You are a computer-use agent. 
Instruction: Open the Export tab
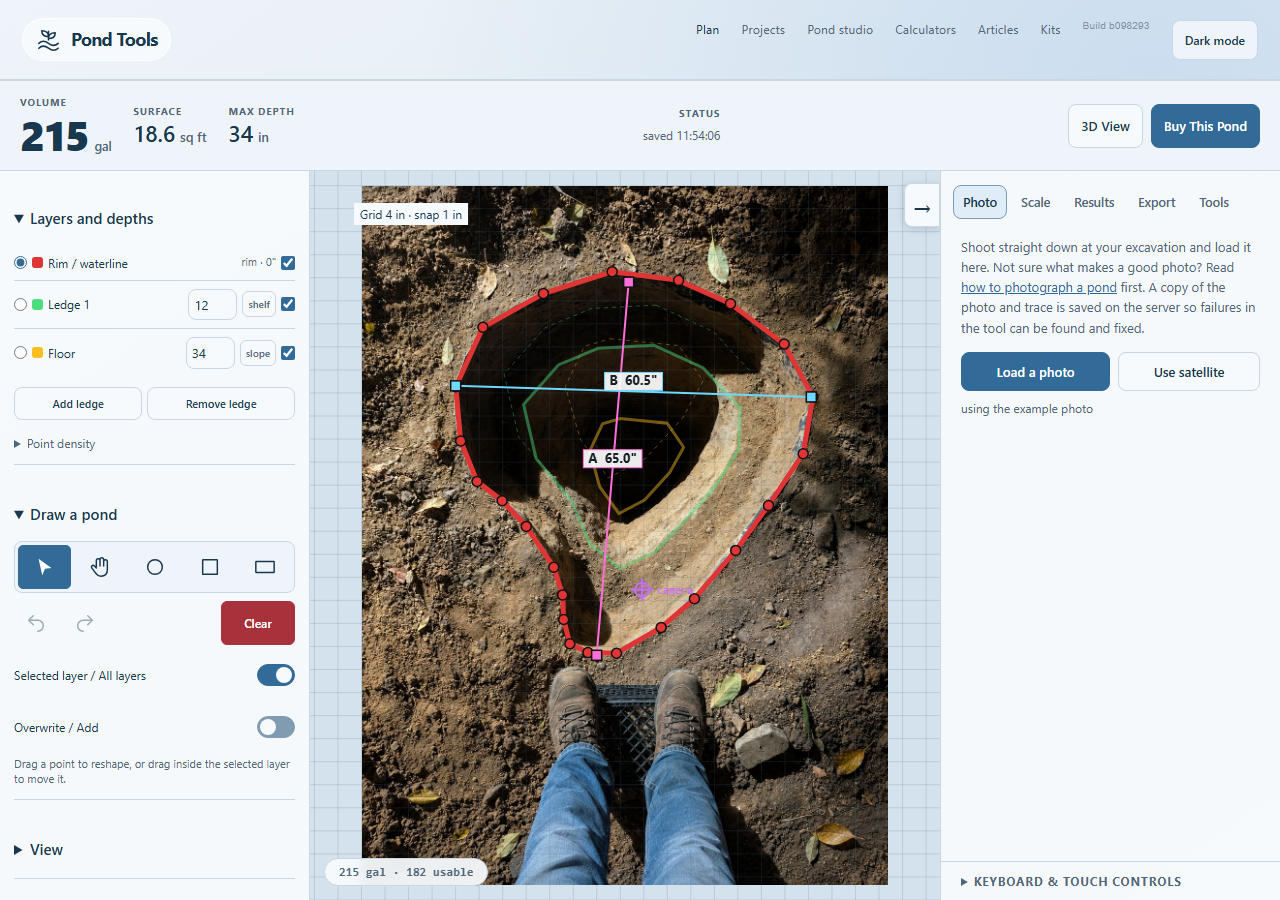1157,202
